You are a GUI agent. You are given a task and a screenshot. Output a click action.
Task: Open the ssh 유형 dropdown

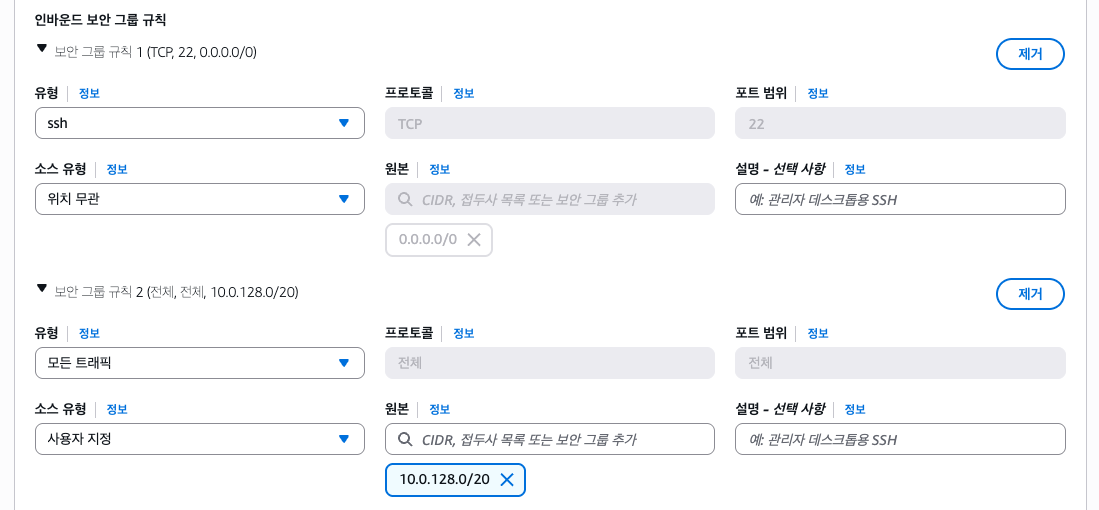click(x=199, y=123)
